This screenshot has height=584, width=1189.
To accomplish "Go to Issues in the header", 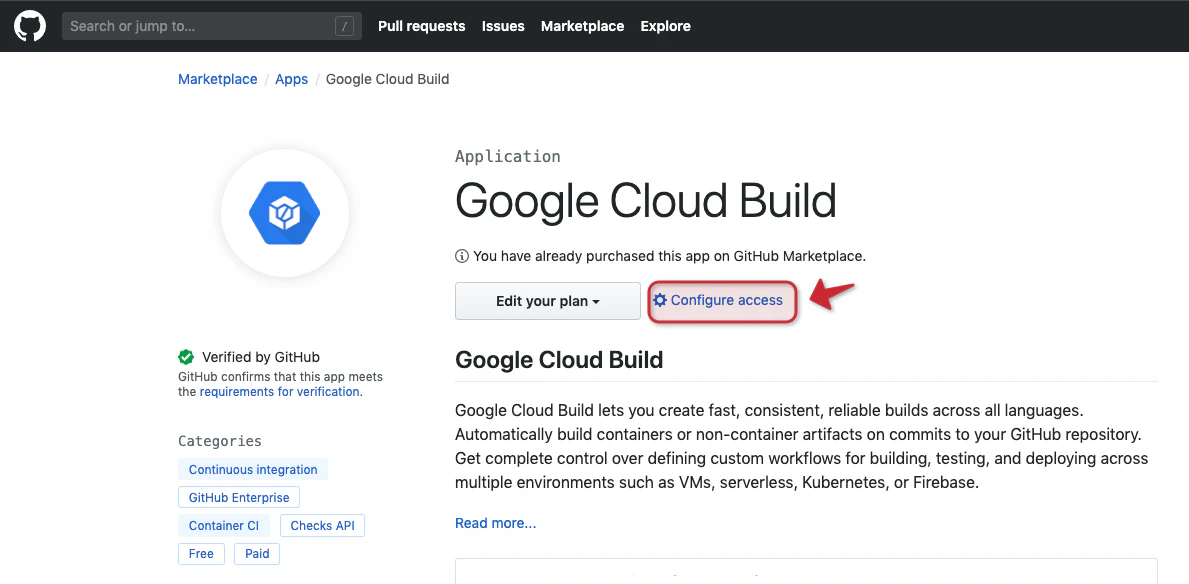I will tap(503, 26).
